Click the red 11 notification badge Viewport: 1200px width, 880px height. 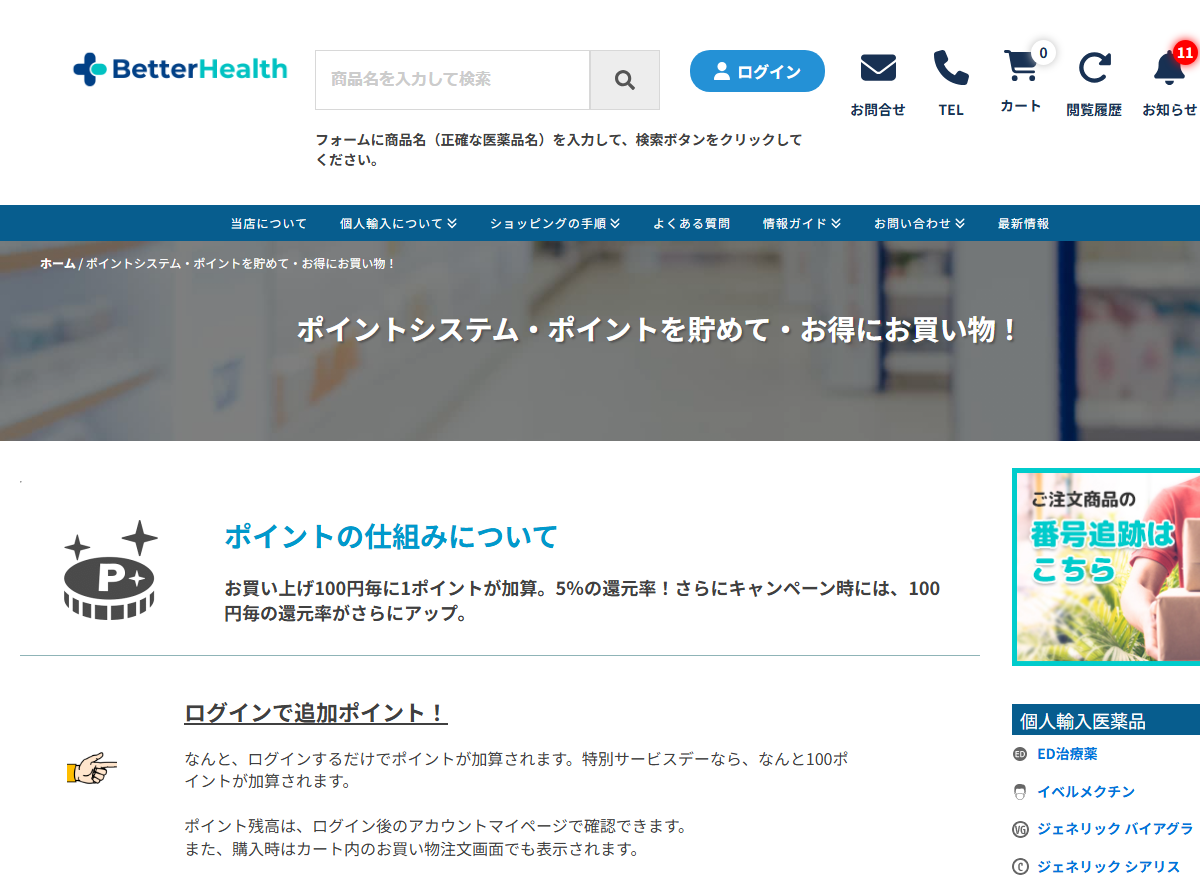1185,52
